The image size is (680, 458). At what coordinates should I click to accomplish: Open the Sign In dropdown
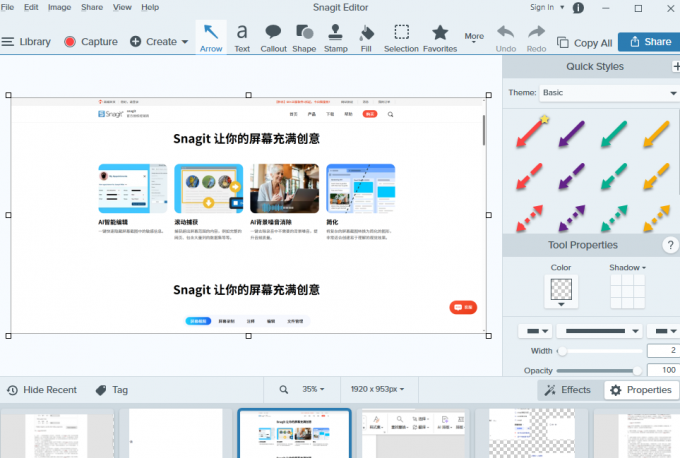[547, 7]
